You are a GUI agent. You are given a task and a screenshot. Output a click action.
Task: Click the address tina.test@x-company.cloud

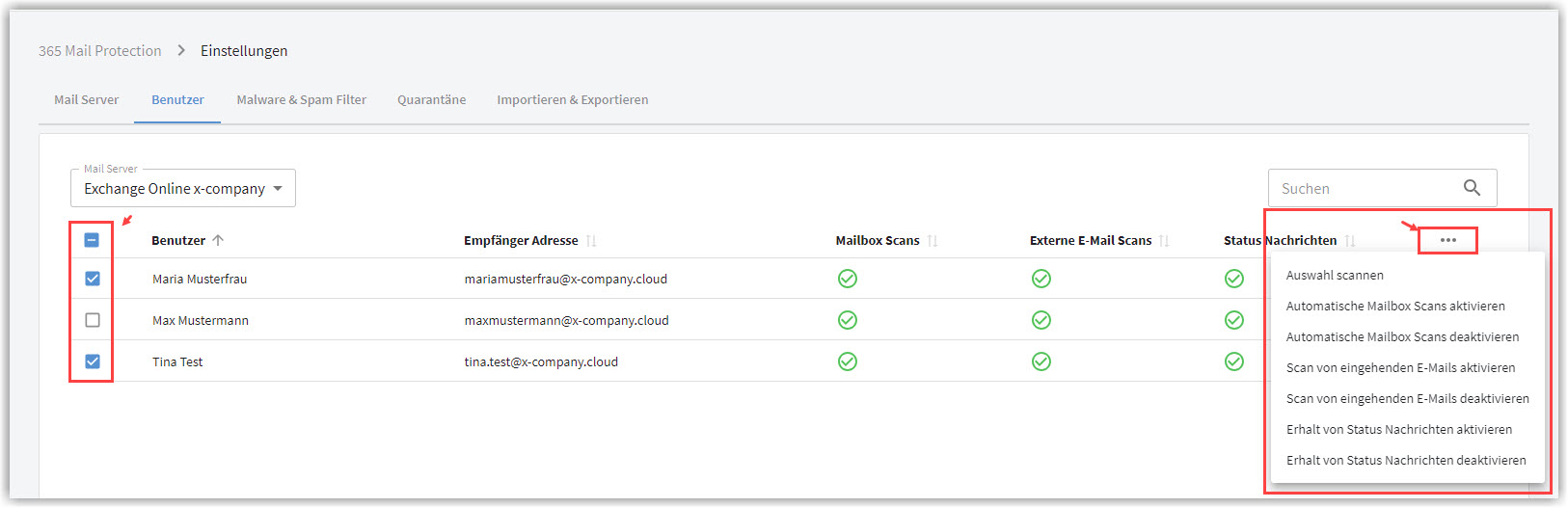pyautogui.click(x=541, y=361)
